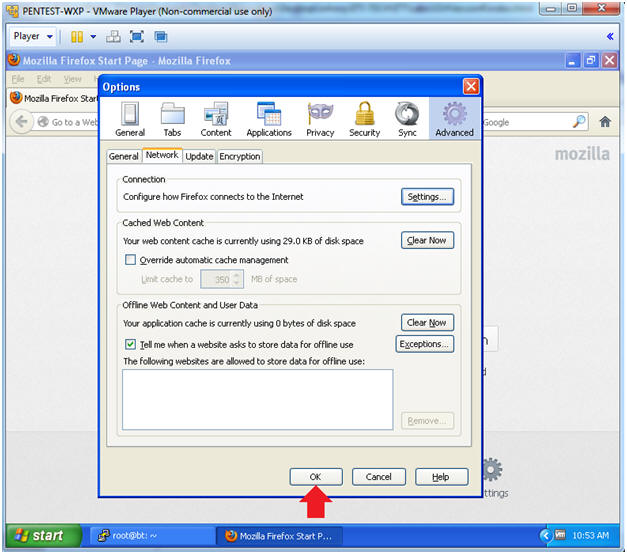Open connection Settings button
This screenshot has width=627, height=554.
(x=427, y=197)
